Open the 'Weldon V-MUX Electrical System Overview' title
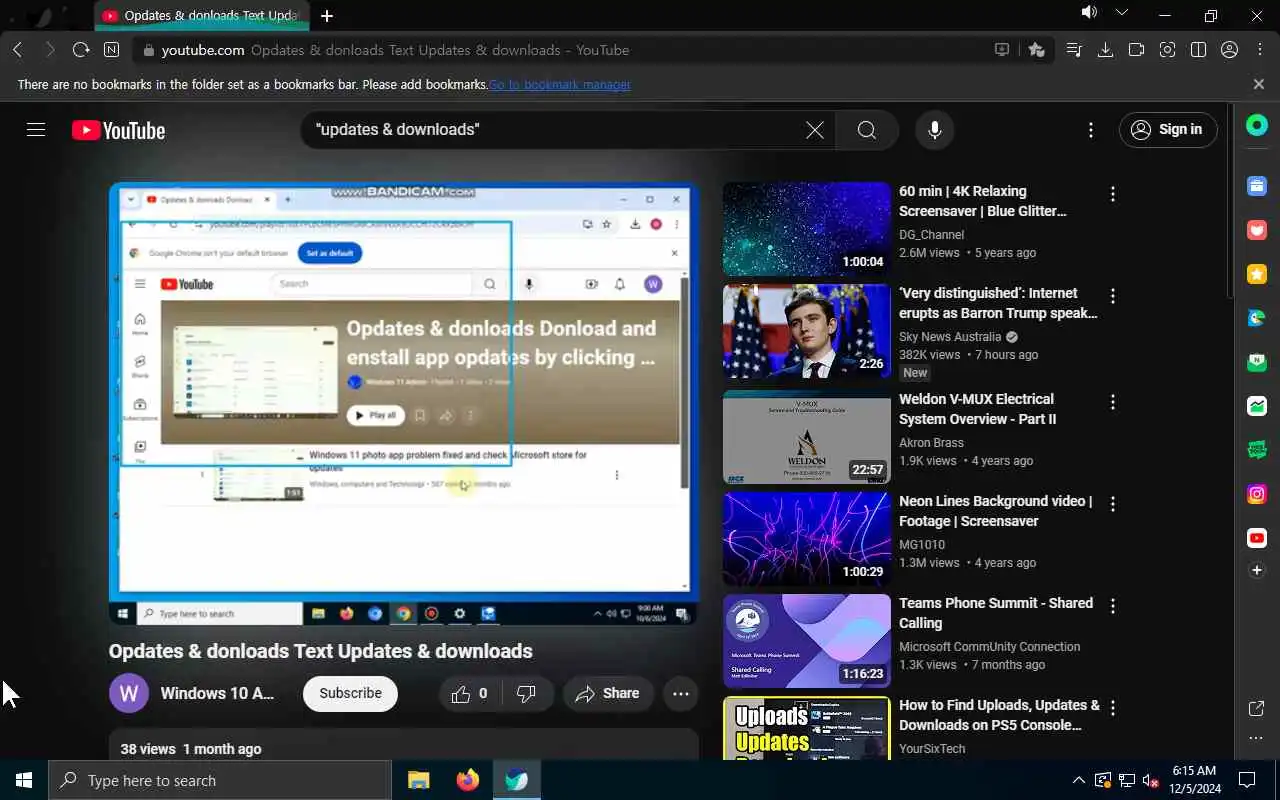The image size is (1280, 800). click(977, 409)
